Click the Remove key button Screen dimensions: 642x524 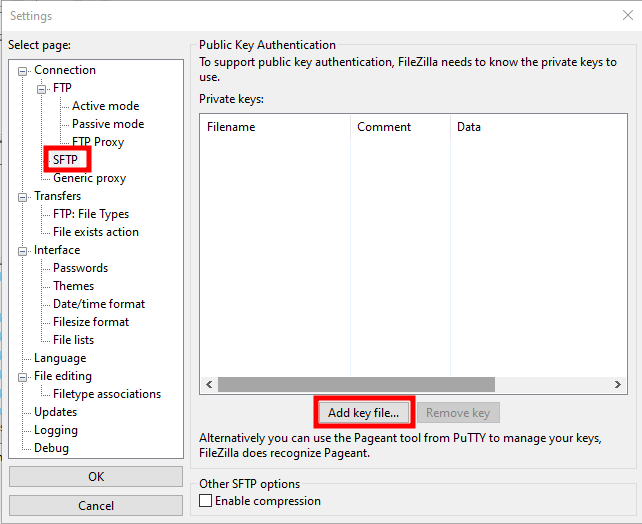(x=458, y=413)
